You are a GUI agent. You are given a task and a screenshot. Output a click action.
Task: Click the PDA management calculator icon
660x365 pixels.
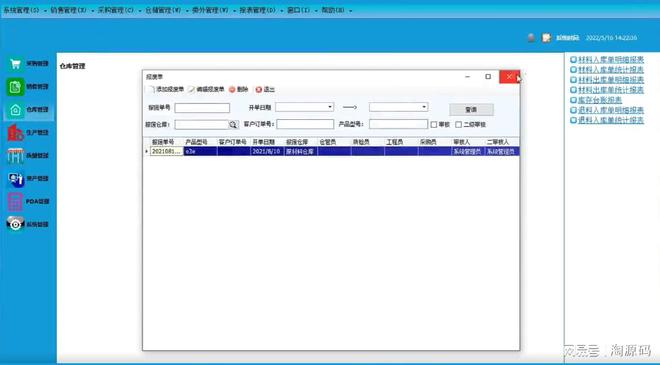(x=15, y=202)
